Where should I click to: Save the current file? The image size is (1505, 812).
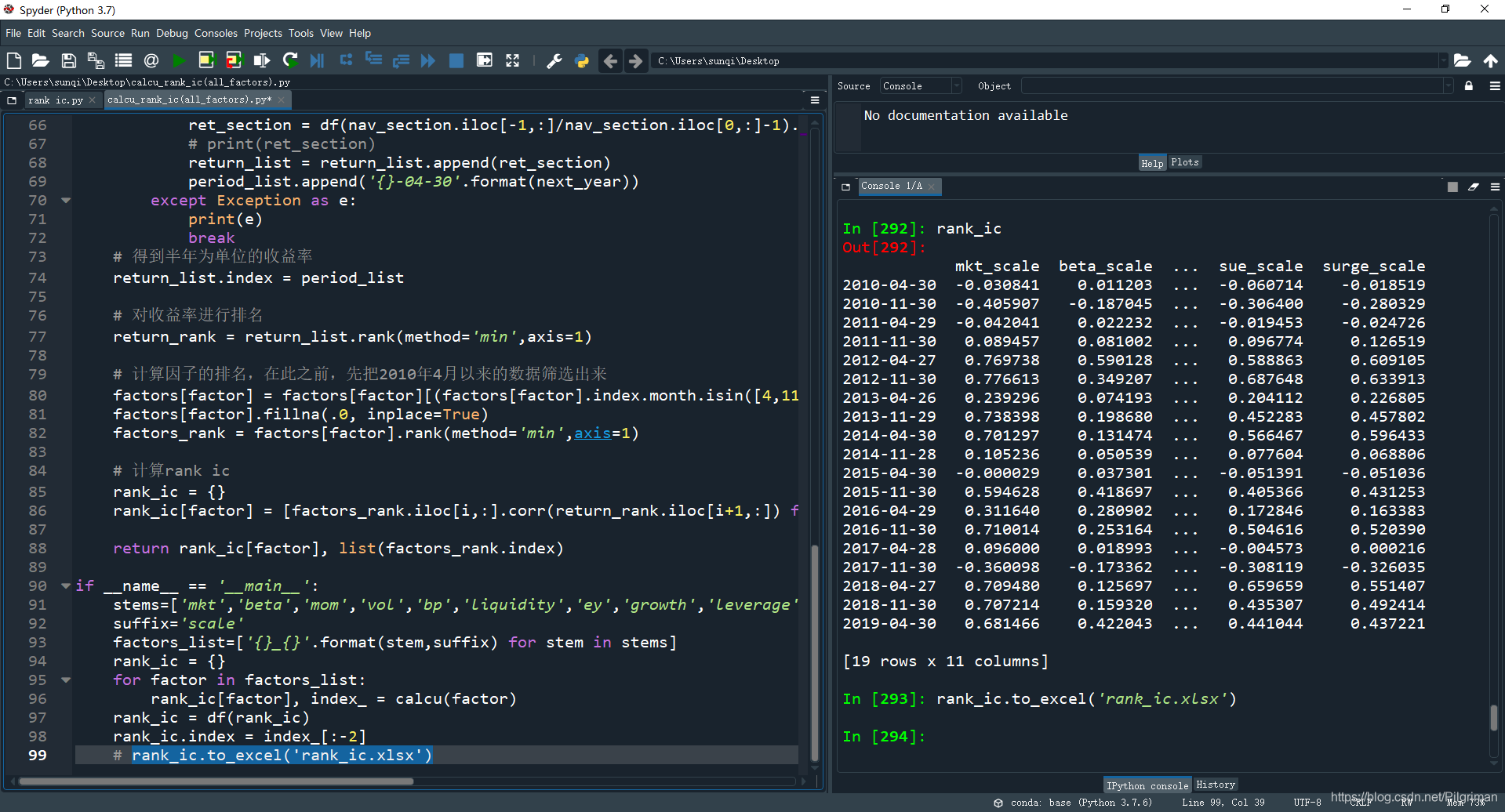[x=69, y=60]
